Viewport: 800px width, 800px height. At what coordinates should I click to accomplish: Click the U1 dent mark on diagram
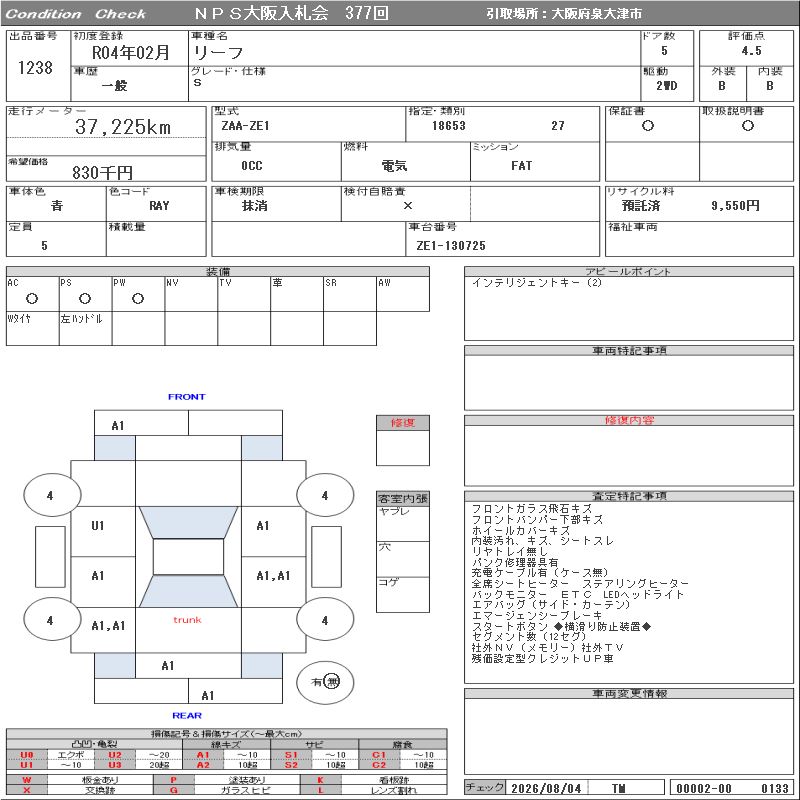[98, 526]
